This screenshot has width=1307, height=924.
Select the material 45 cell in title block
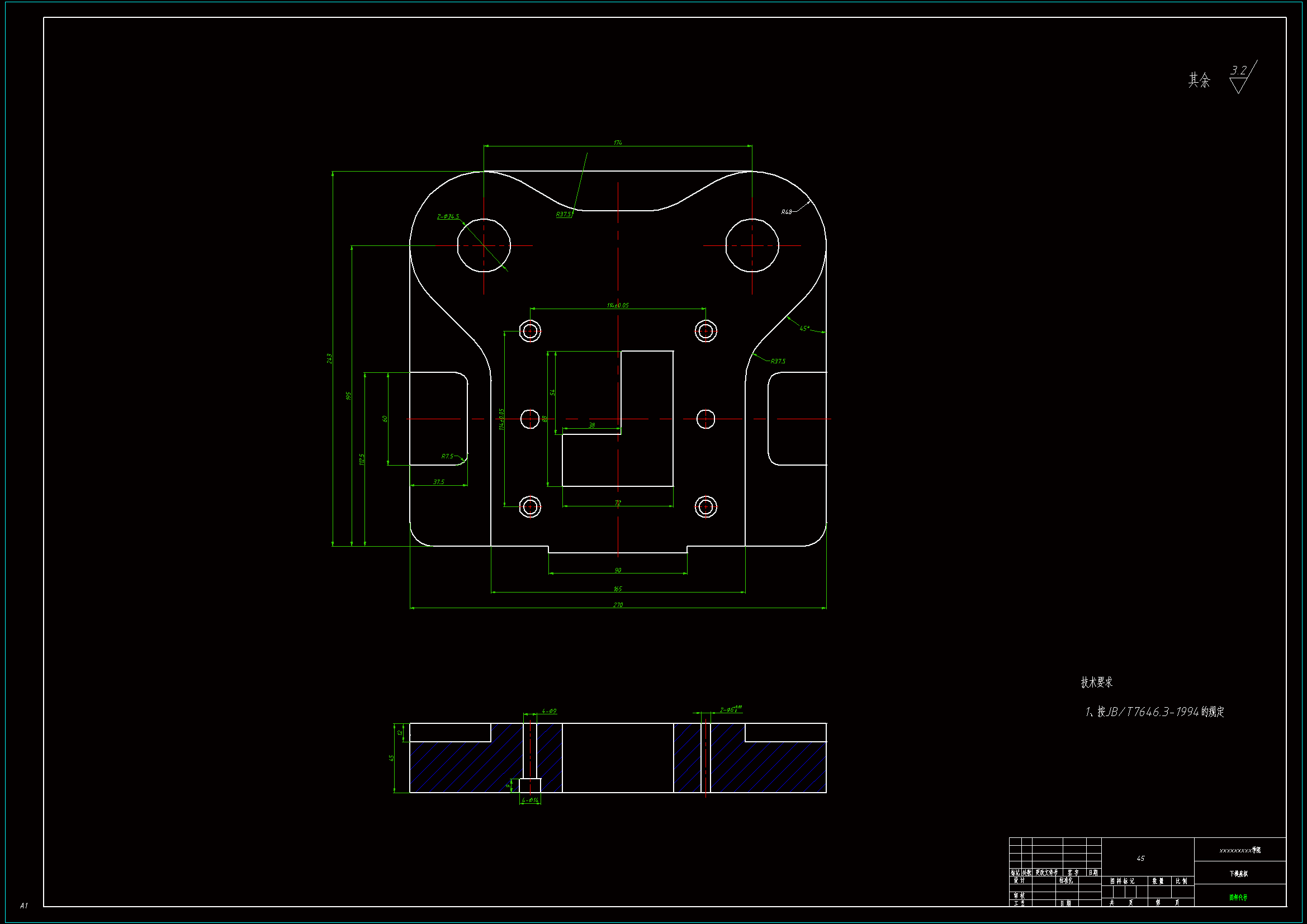coord(1140,858)
